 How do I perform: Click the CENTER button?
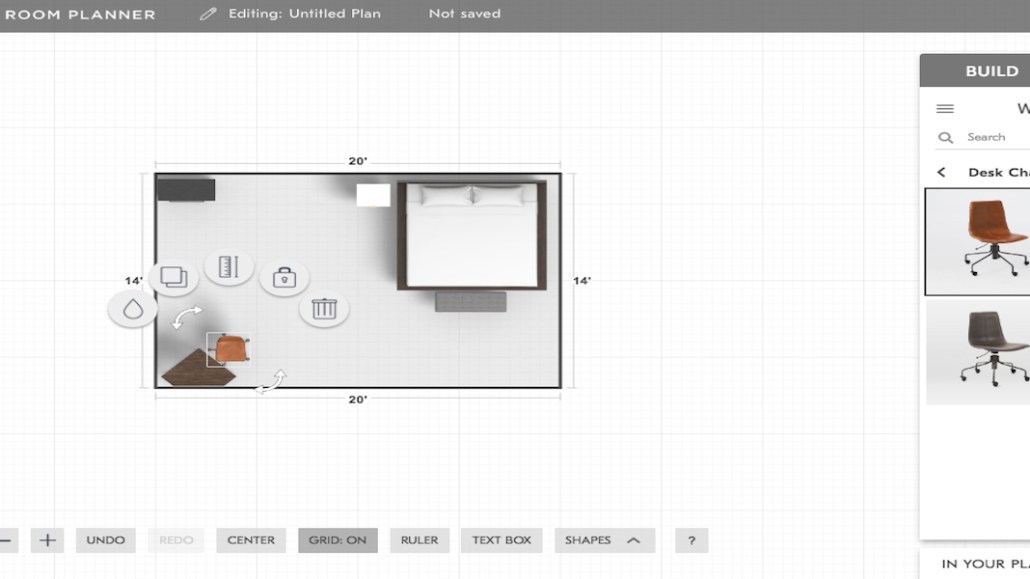[x=251, y=540]
